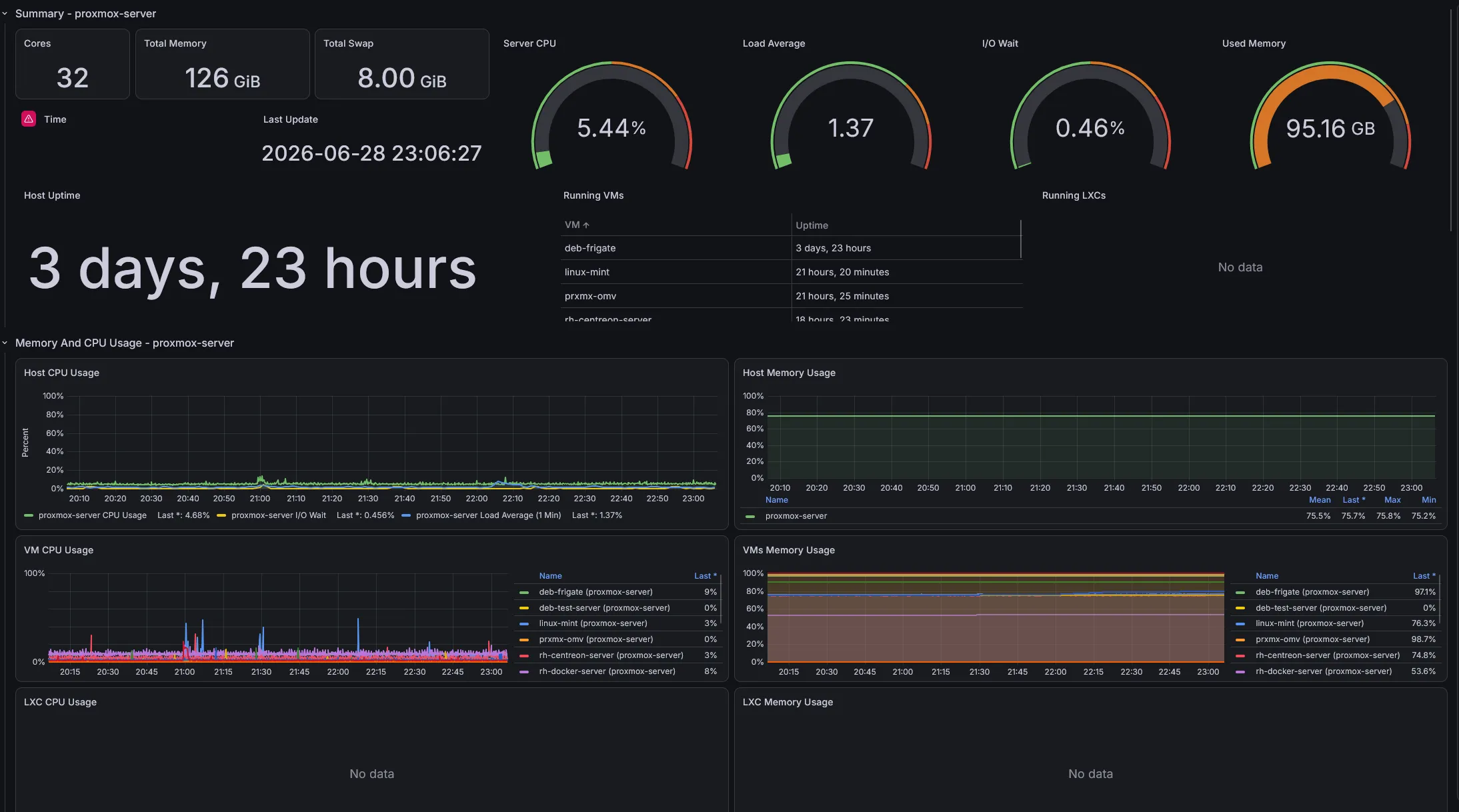This screenshot has height=812, width=1459.
Task: Click green swatch of deb-frigate memory legend
Action: (x=1240, y=592)
